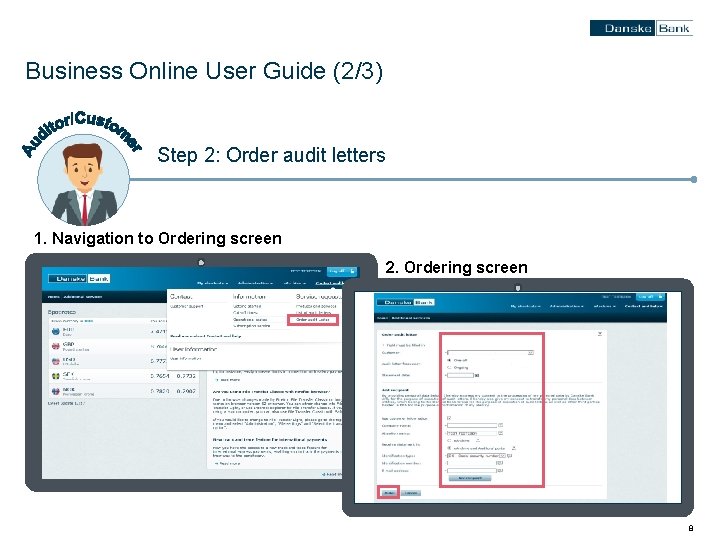Toggle checkbox above Company name field
This screenshot has height=540, width=720.
(449, 418)
